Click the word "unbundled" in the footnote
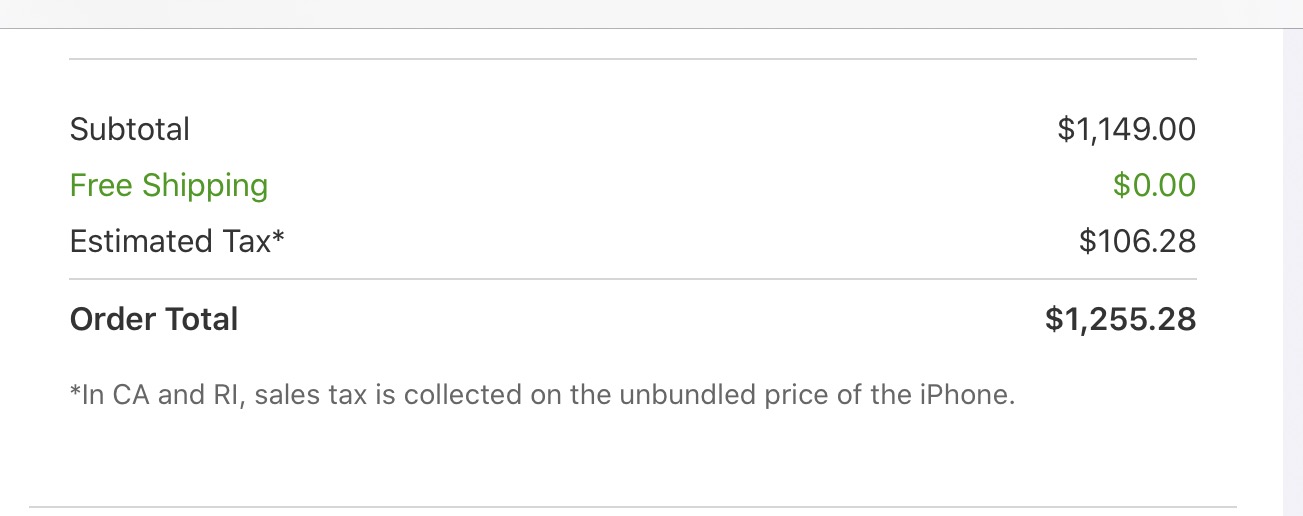 click(681, 395)
